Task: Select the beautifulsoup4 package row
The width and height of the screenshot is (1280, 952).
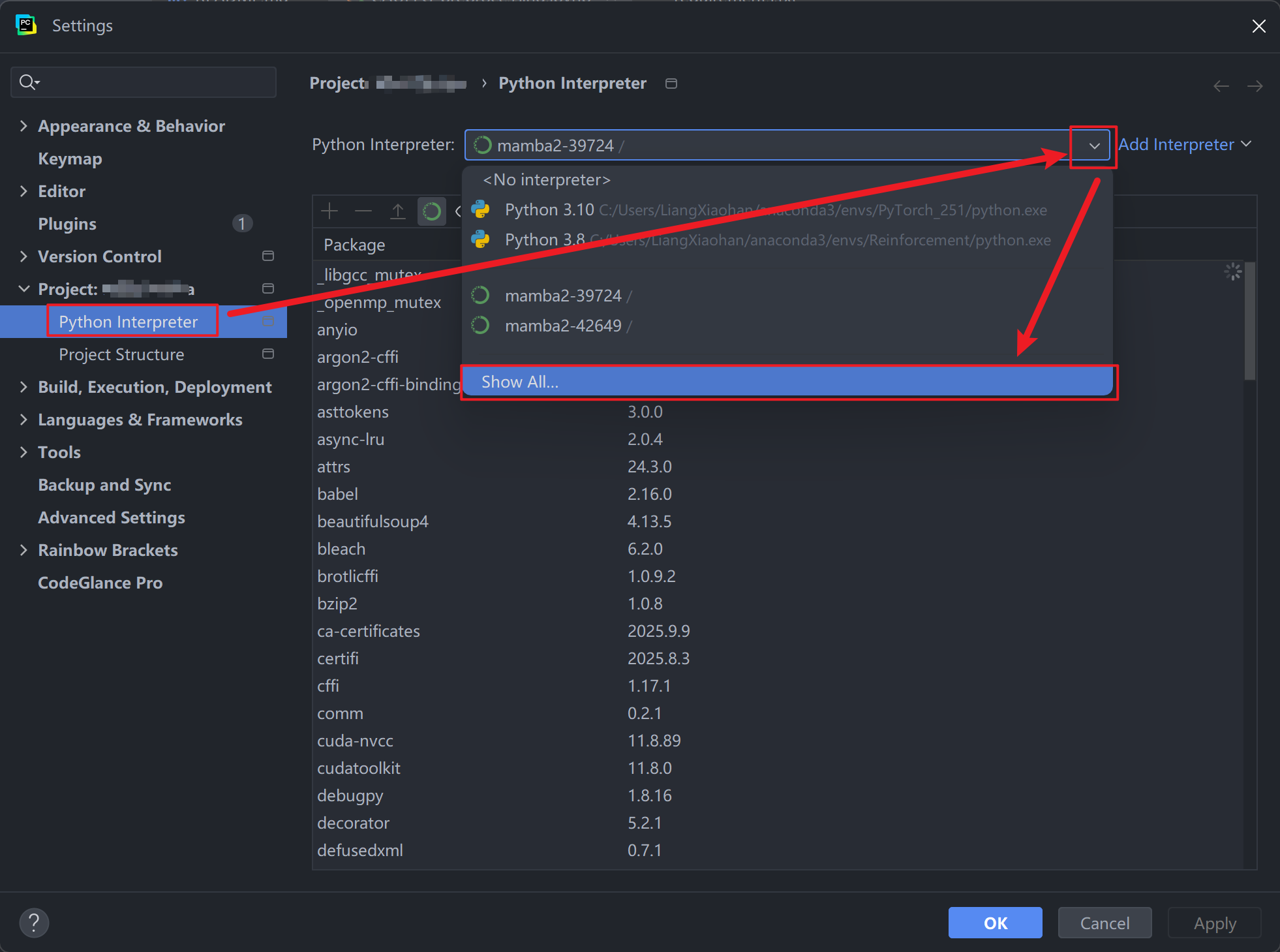Action: [x=778, y=521]
